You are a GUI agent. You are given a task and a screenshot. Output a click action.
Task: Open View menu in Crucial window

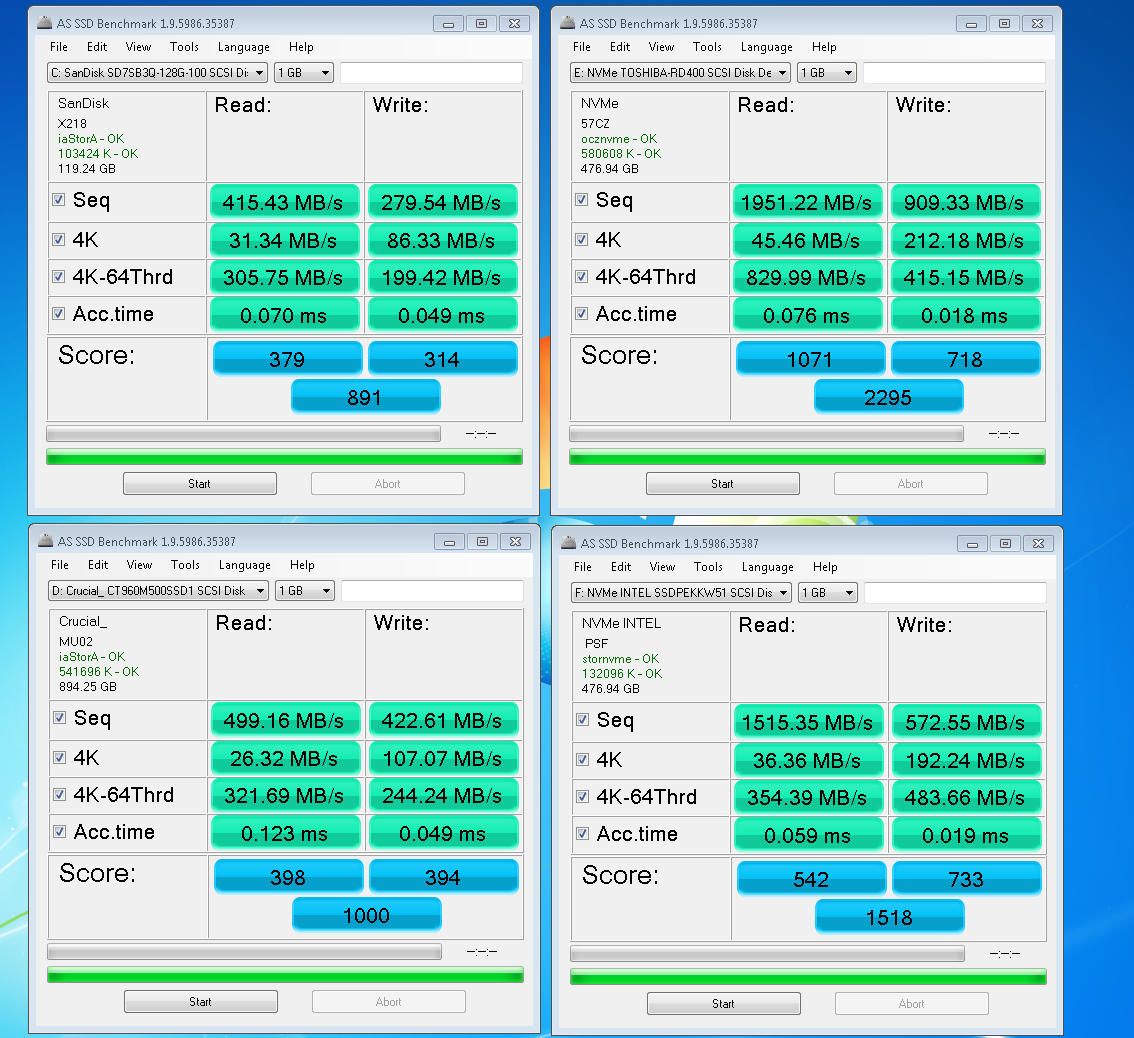pos(139,565)
